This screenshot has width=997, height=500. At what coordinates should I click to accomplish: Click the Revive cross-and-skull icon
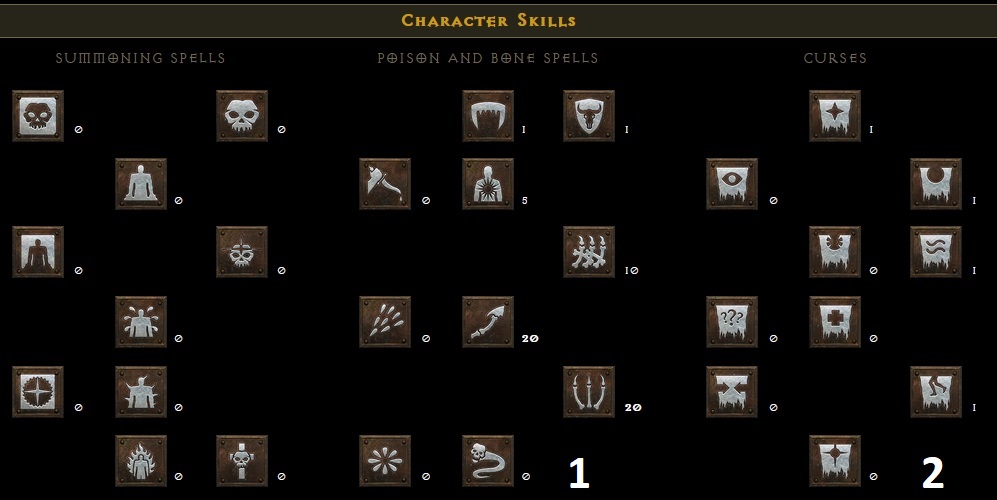[242, 461]
